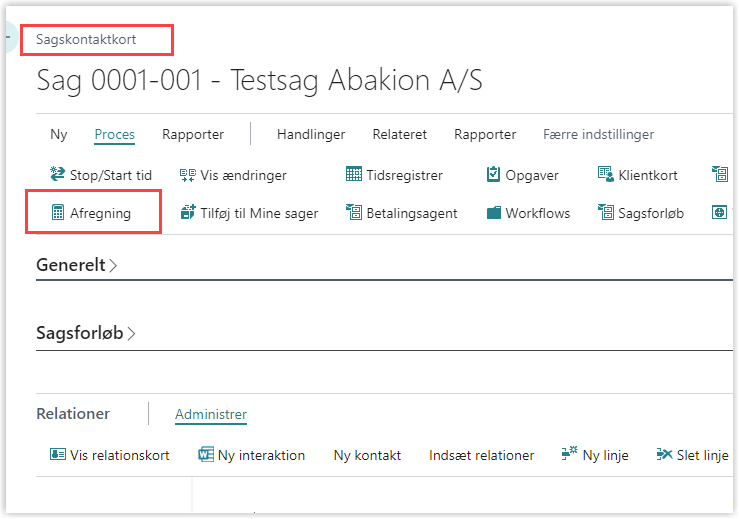This screenshot has height=519, width=739.
Task: Open Vis ændringer action
Action: pos(233,175)
